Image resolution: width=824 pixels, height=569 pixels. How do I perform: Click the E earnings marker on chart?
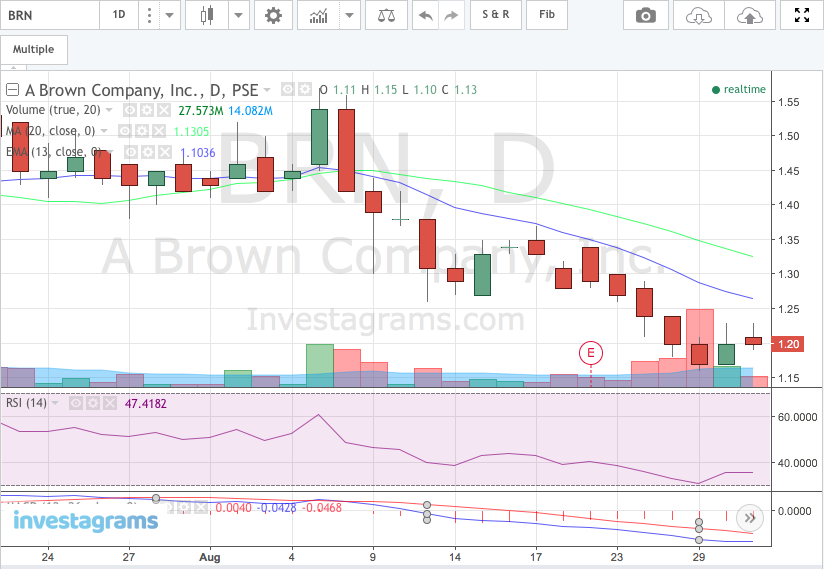click(591, 353)
